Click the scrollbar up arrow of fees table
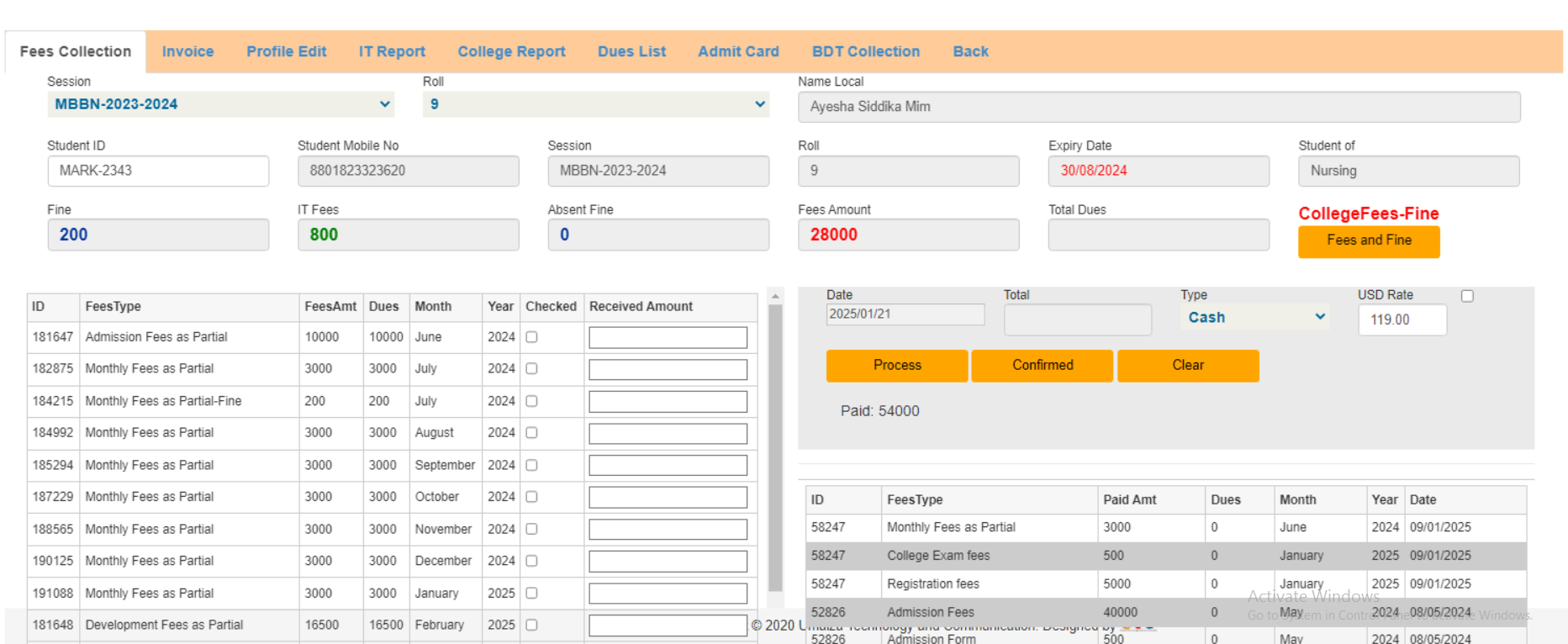Screen dimensions: 1568x644 coord(775,297)
